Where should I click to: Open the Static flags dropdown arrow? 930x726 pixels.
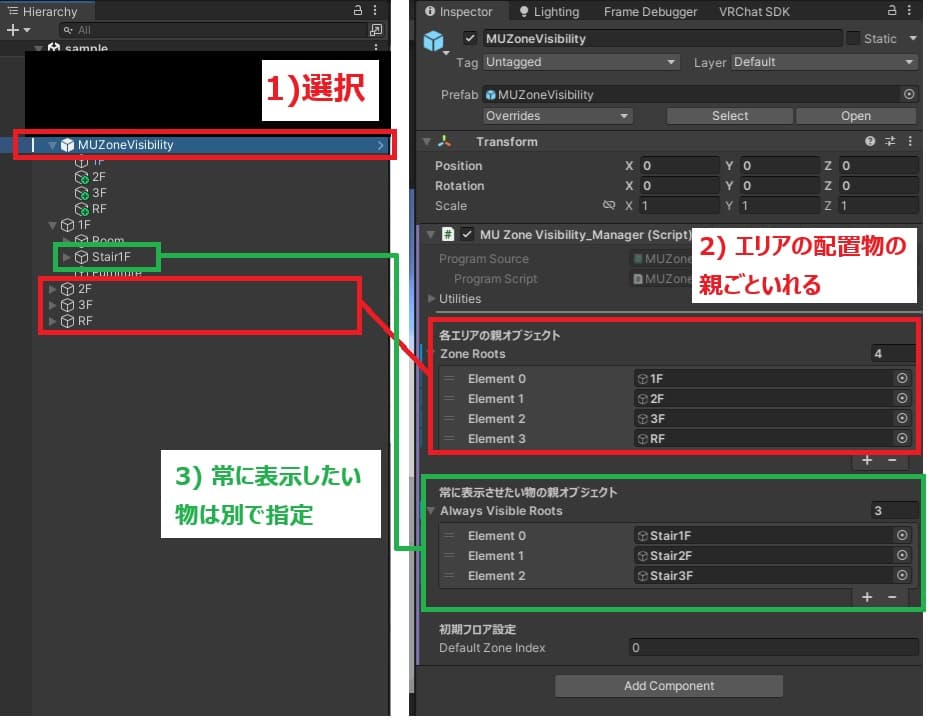click(x=913, y=39)
